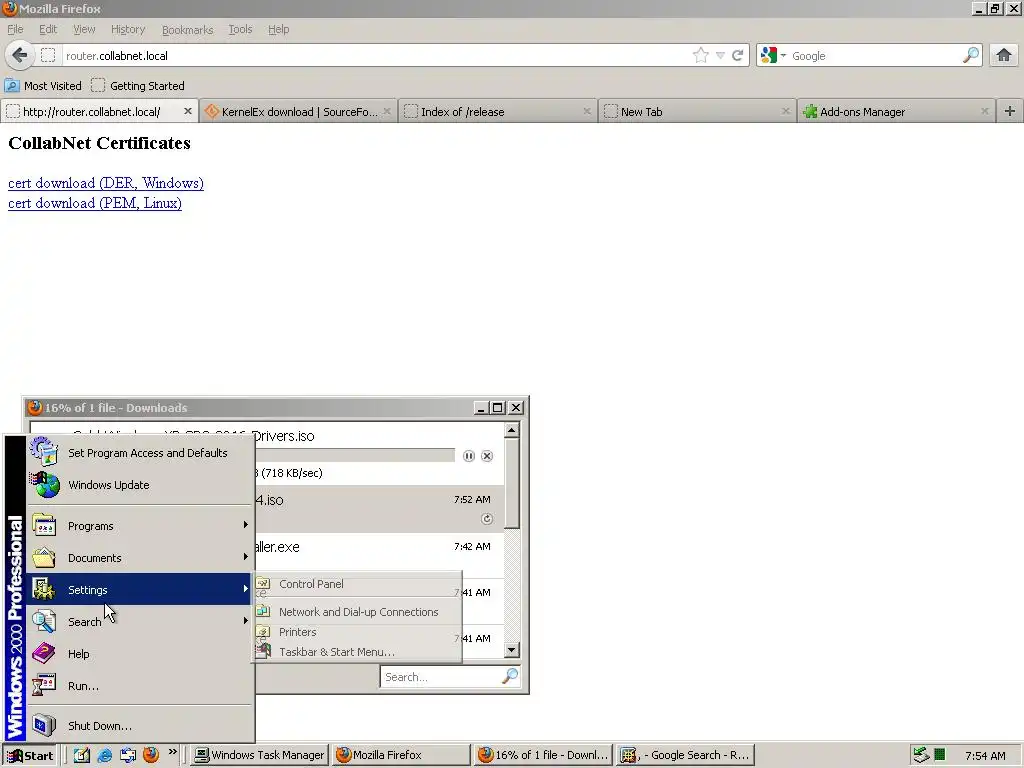Switch to the Add-ons Manager tab
1024x768 pixels.
pos(895,112)
